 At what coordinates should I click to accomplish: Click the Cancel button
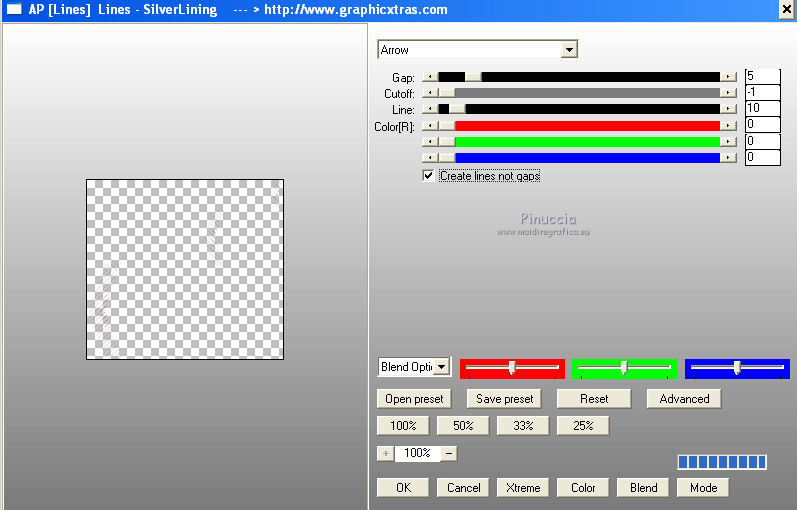tap(463, 488)
